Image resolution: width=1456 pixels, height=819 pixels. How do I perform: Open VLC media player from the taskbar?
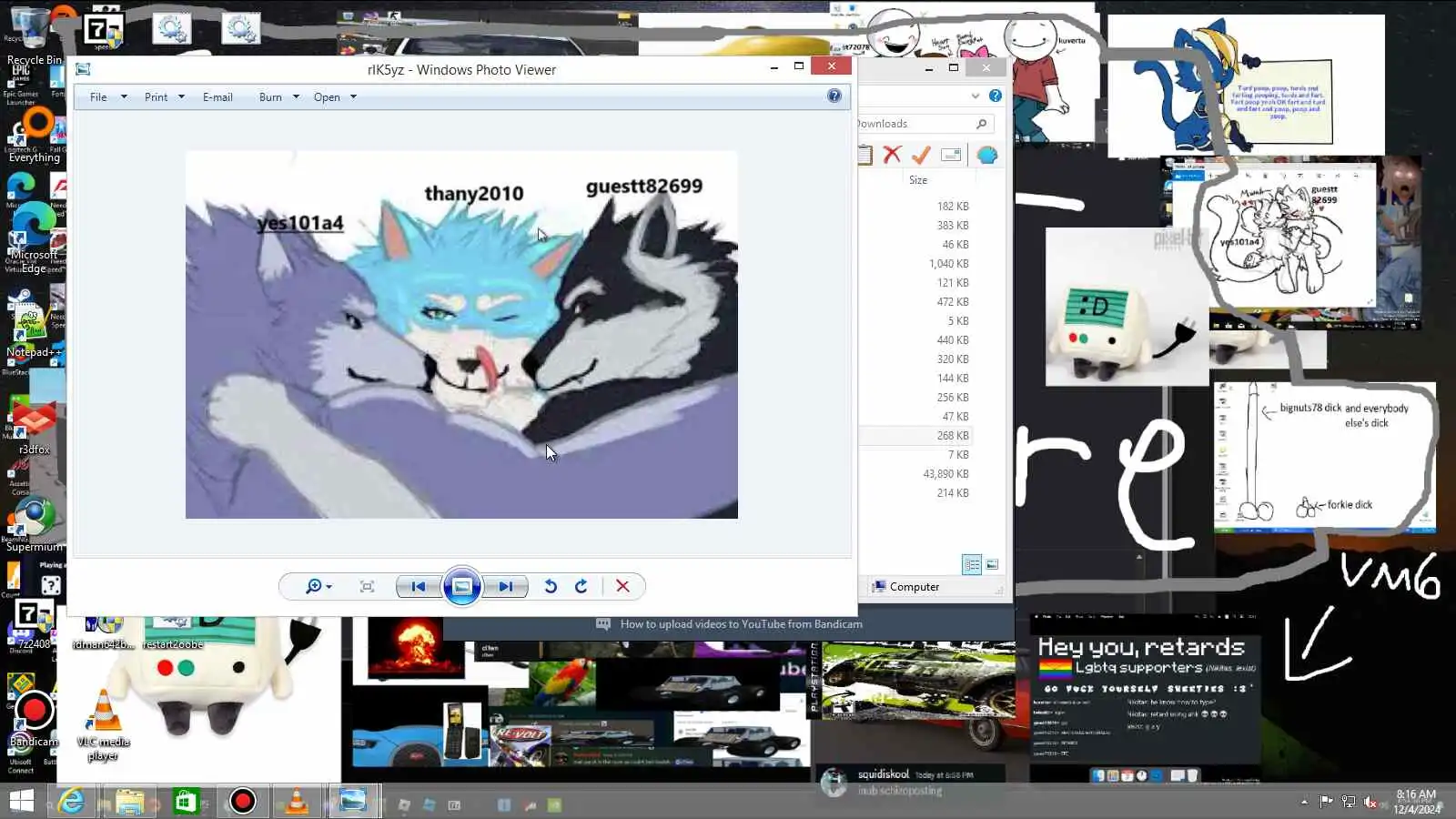[297, 801]
